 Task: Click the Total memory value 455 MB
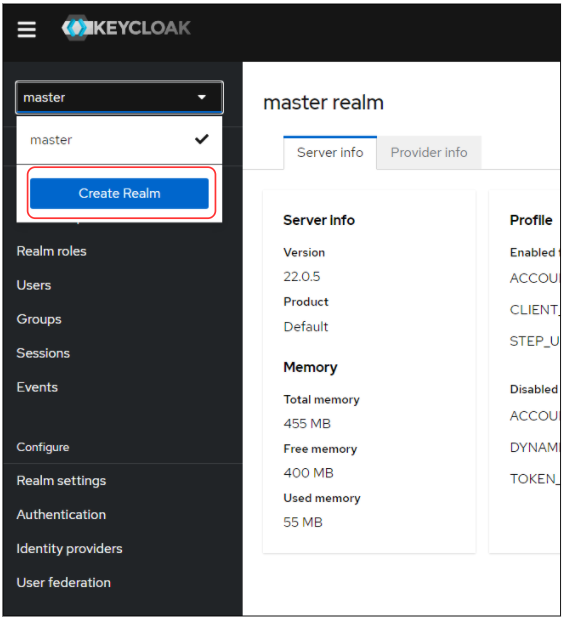pyautogui.click(x=307, y=424)
